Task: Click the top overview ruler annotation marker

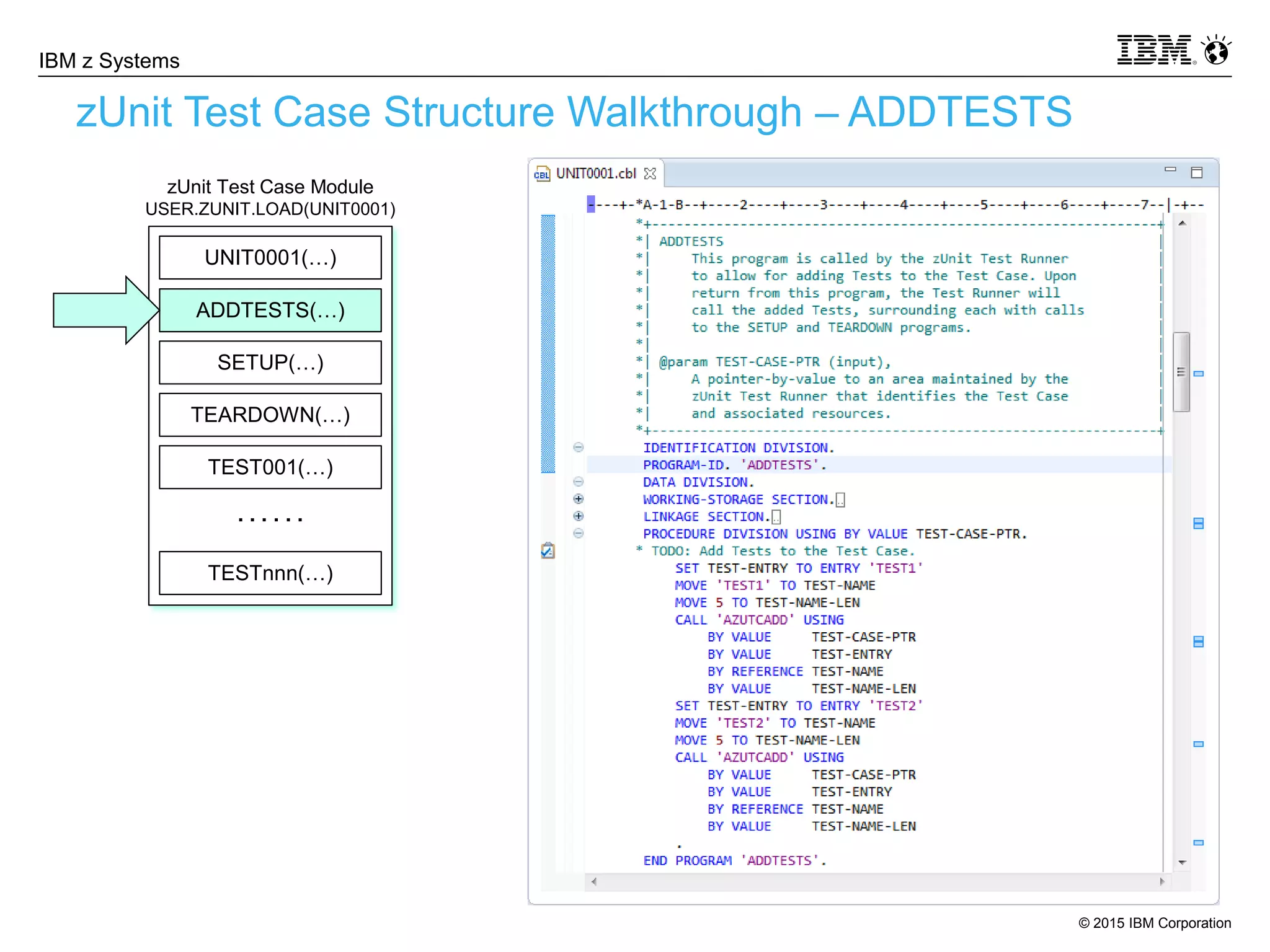Action: pyautogui.click(x=1199, y=374)
